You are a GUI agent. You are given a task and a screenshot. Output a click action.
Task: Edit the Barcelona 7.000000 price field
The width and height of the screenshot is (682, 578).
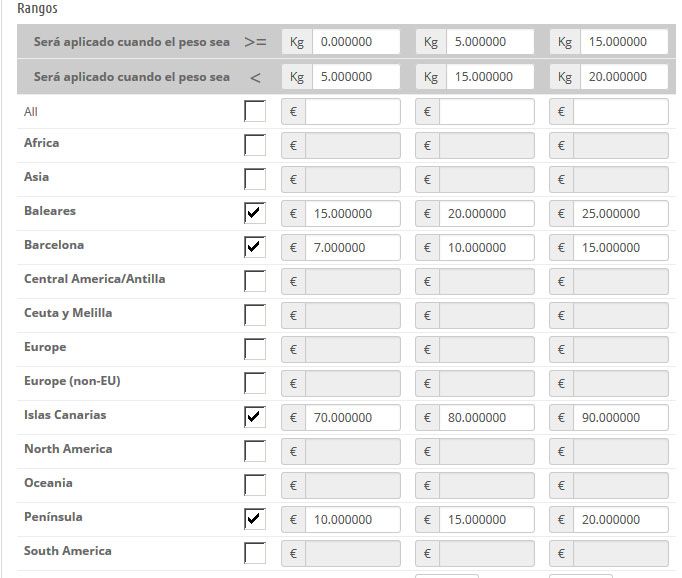pyautogui.click(x=352, y=248)
